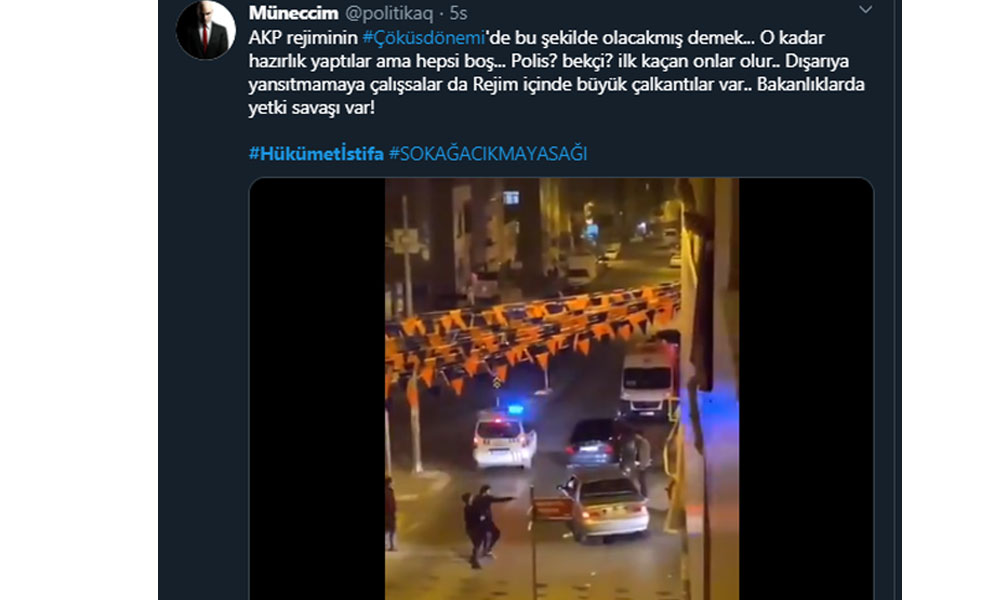Viewport: 1000px width, 600px height.
Task: Click the person pointing their arm in the video
Action: (x=488, y=524)
